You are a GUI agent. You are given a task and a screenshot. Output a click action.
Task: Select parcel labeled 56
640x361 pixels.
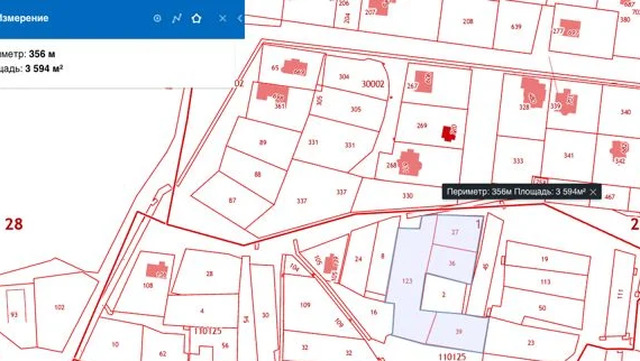[x=225, y=345]
